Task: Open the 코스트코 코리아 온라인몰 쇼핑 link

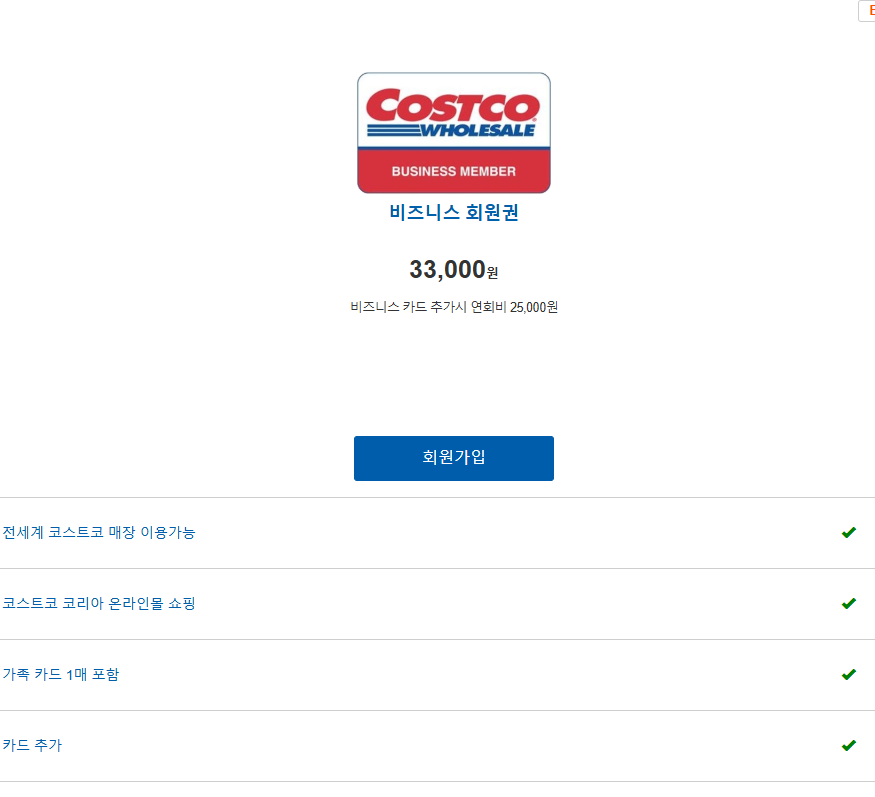Action: [99, 603]
